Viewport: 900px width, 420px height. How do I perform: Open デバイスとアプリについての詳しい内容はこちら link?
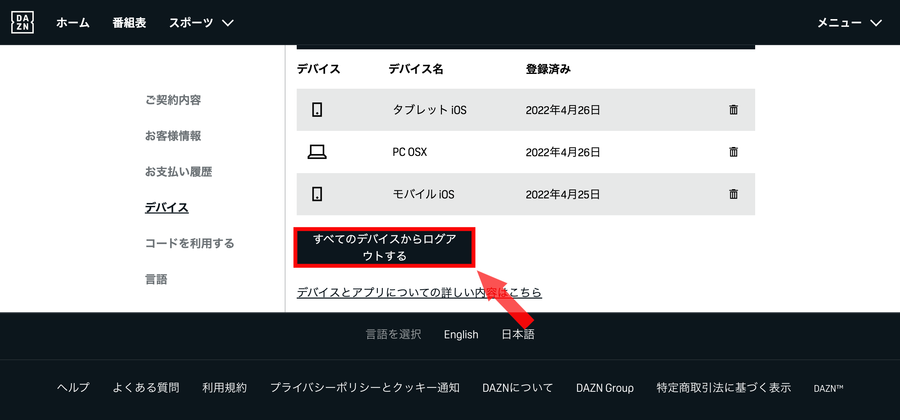(419, 293)
